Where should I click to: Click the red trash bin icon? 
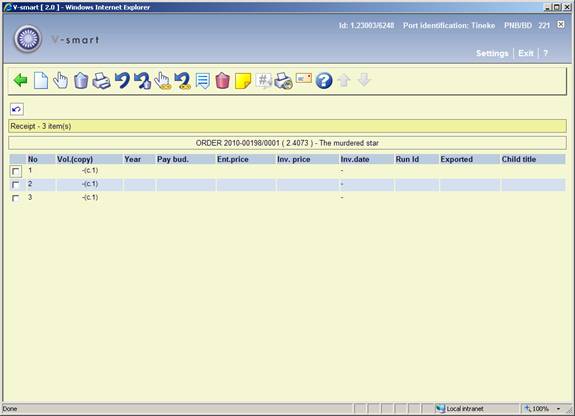point(222,80)
